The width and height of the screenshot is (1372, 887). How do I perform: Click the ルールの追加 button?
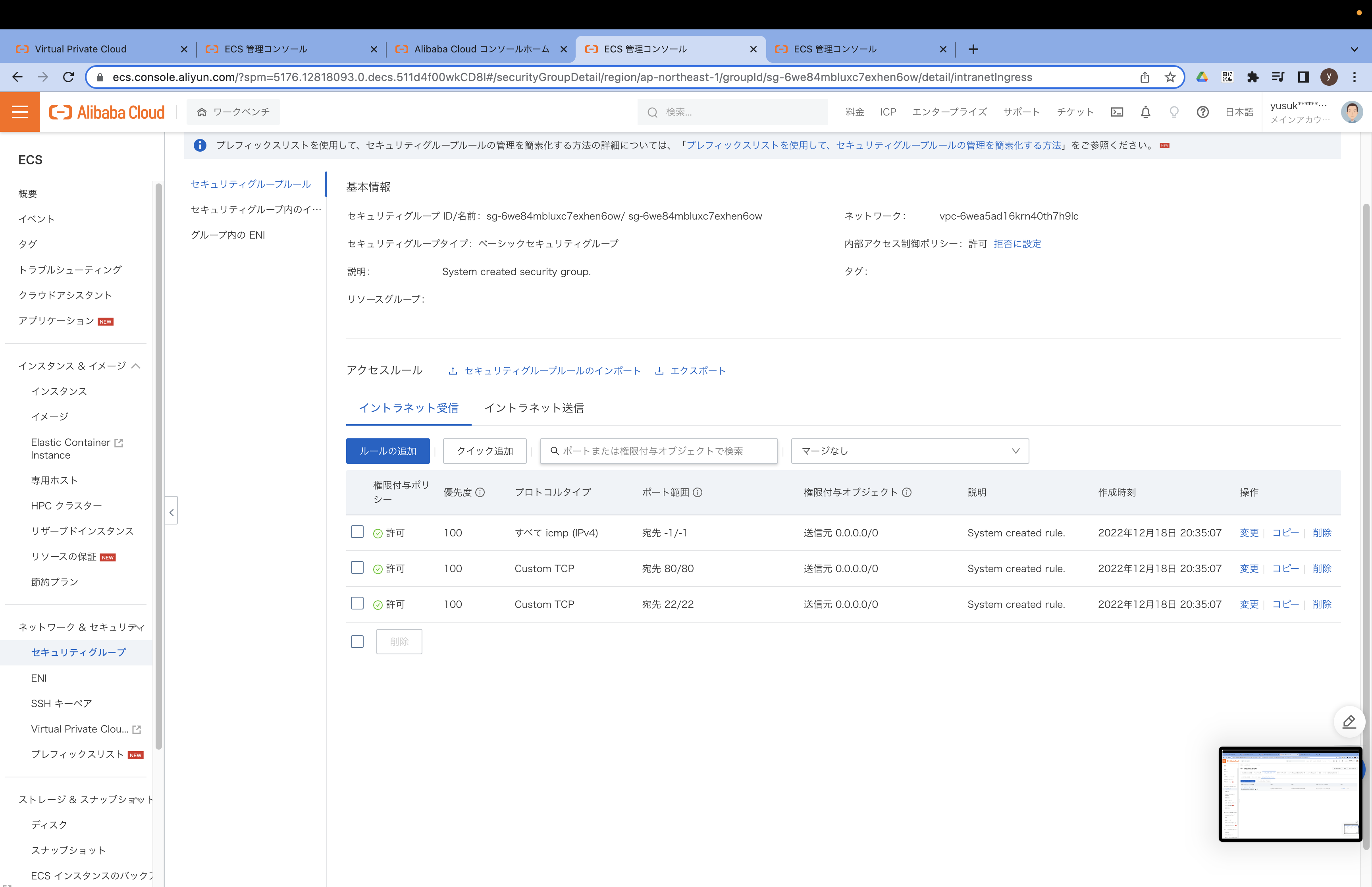[x=387, y=451]
